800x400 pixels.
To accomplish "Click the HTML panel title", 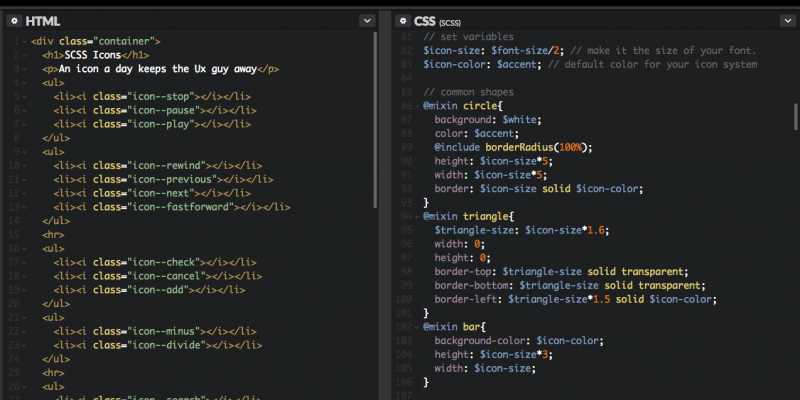I will pyautogui.click(x=42, y=20).
